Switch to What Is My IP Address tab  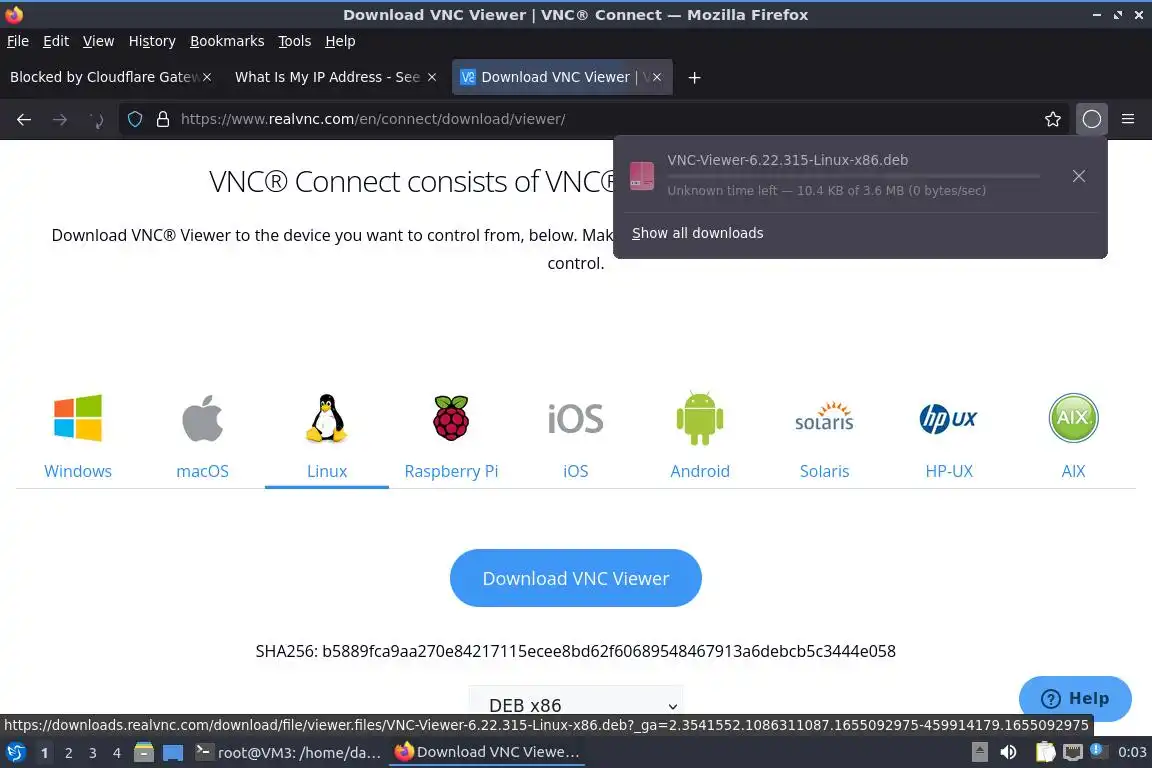click(327, 77)
